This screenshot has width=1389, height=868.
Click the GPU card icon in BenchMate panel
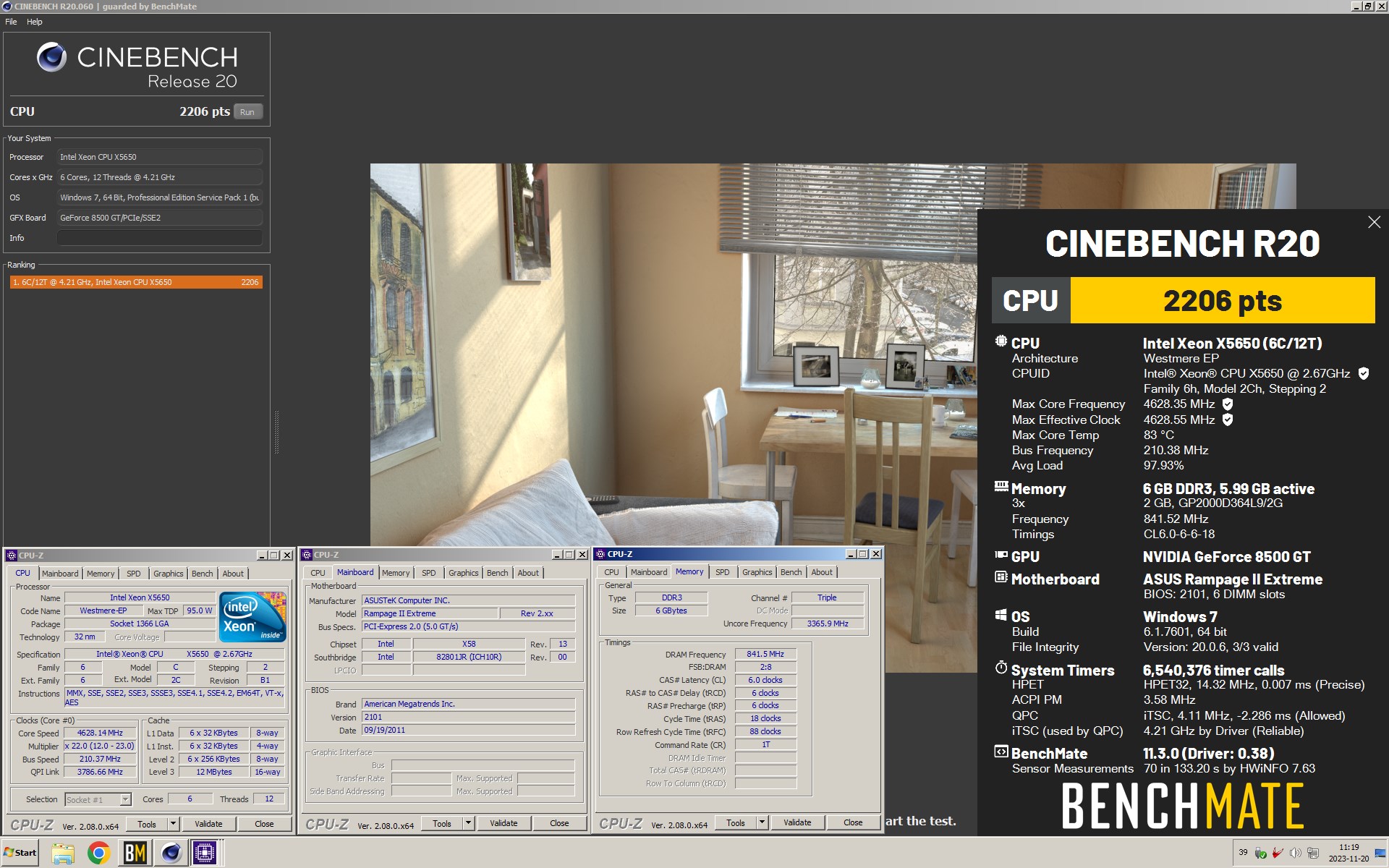1001,555
